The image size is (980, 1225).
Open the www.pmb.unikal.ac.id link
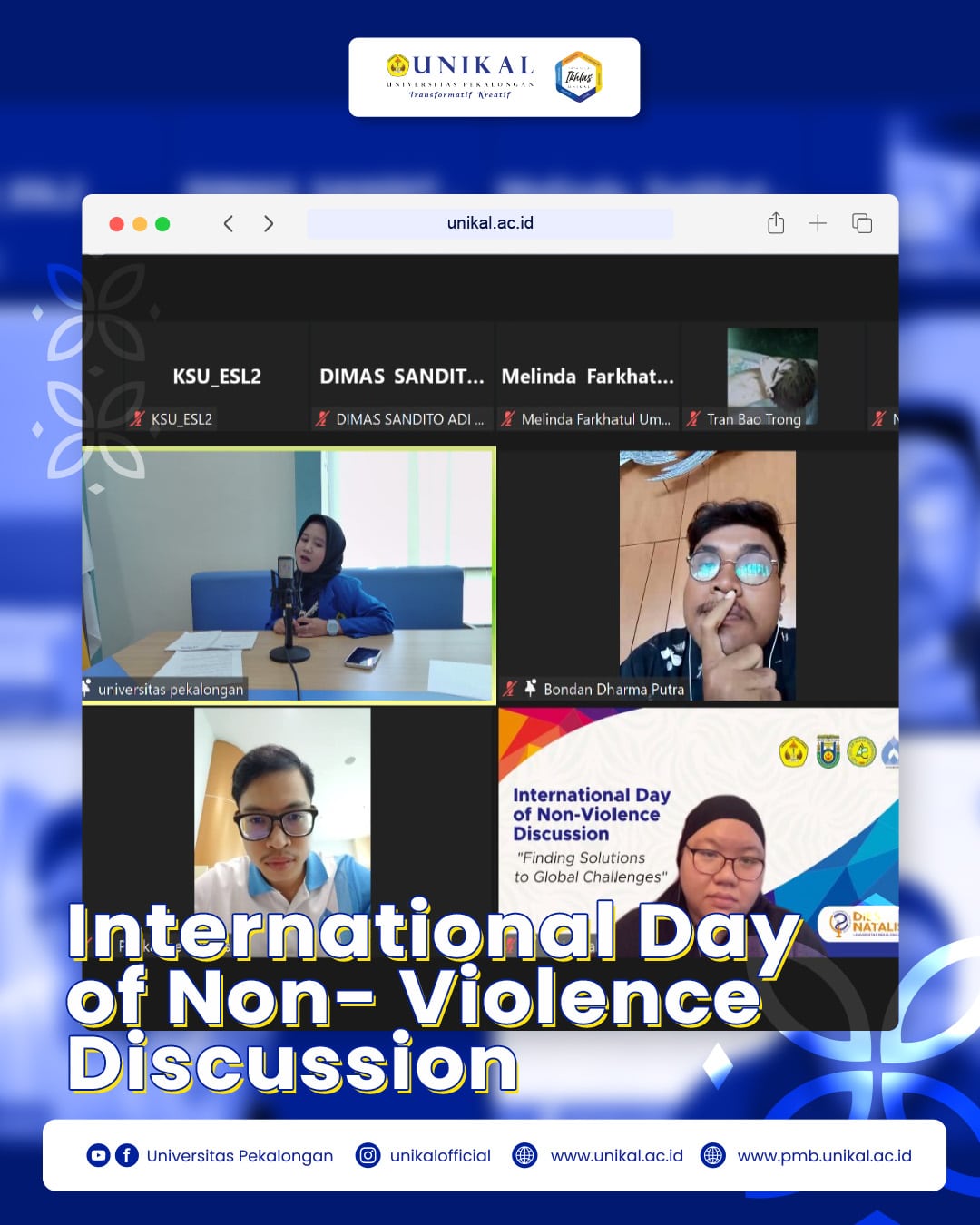tap(824, 1155)
